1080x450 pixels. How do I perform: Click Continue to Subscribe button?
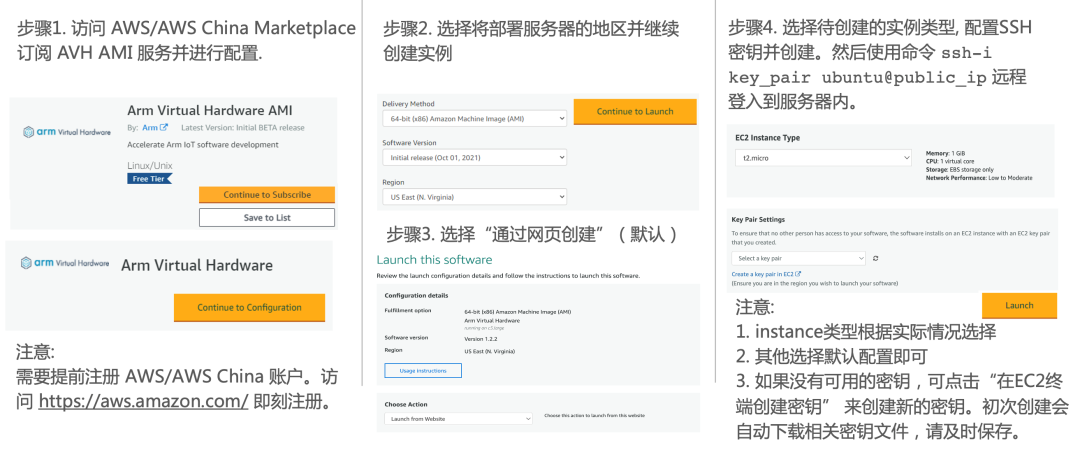(267, 195)
